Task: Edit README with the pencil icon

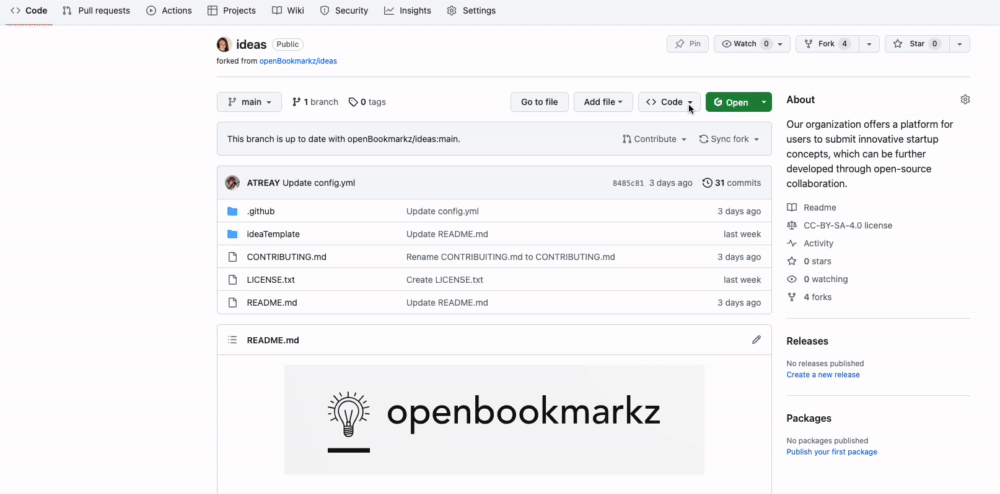Action: coord(756,340)
